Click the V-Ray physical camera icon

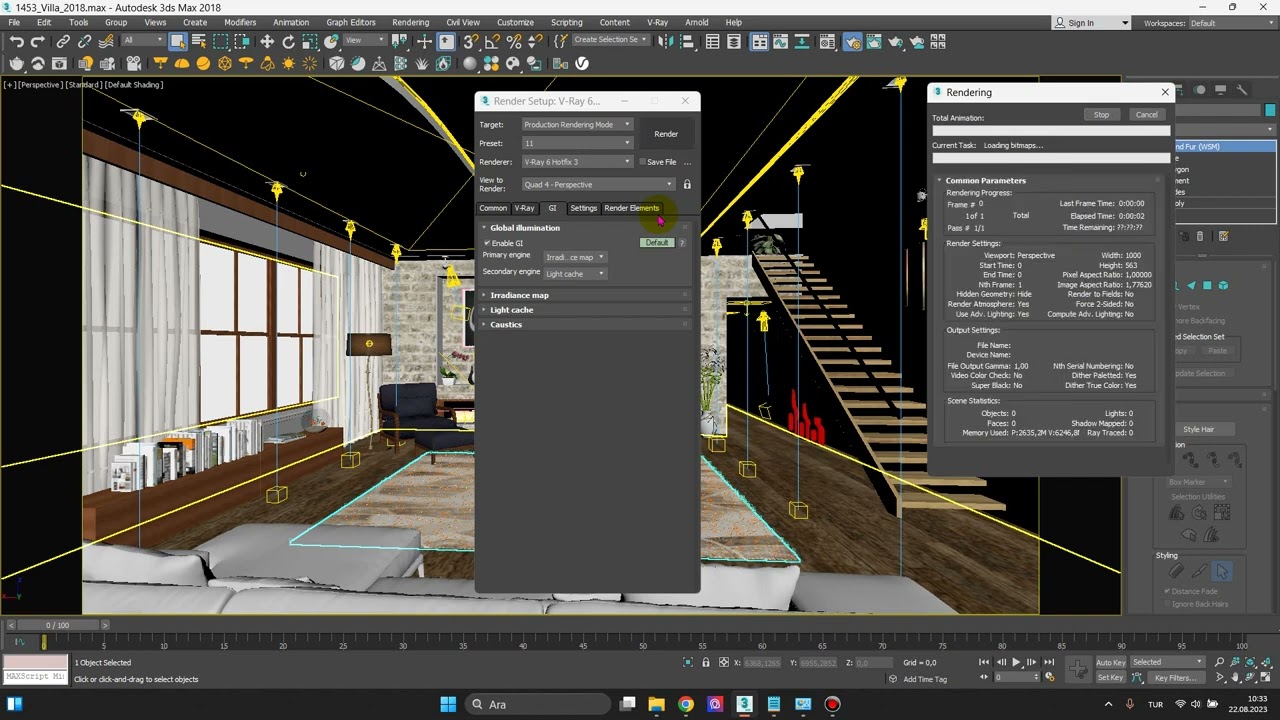tap(133, 63)
